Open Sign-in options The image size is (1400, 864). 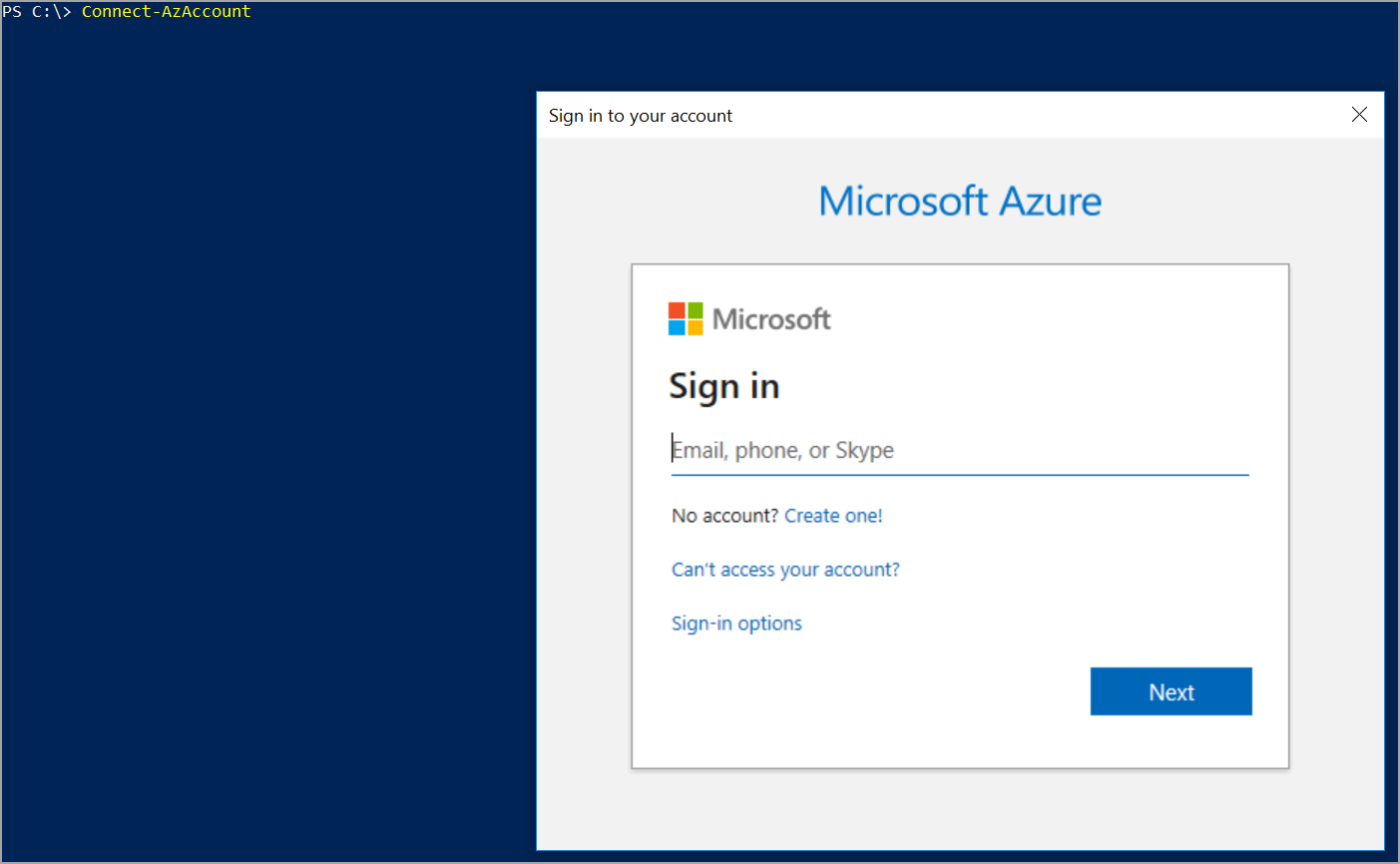736,624
